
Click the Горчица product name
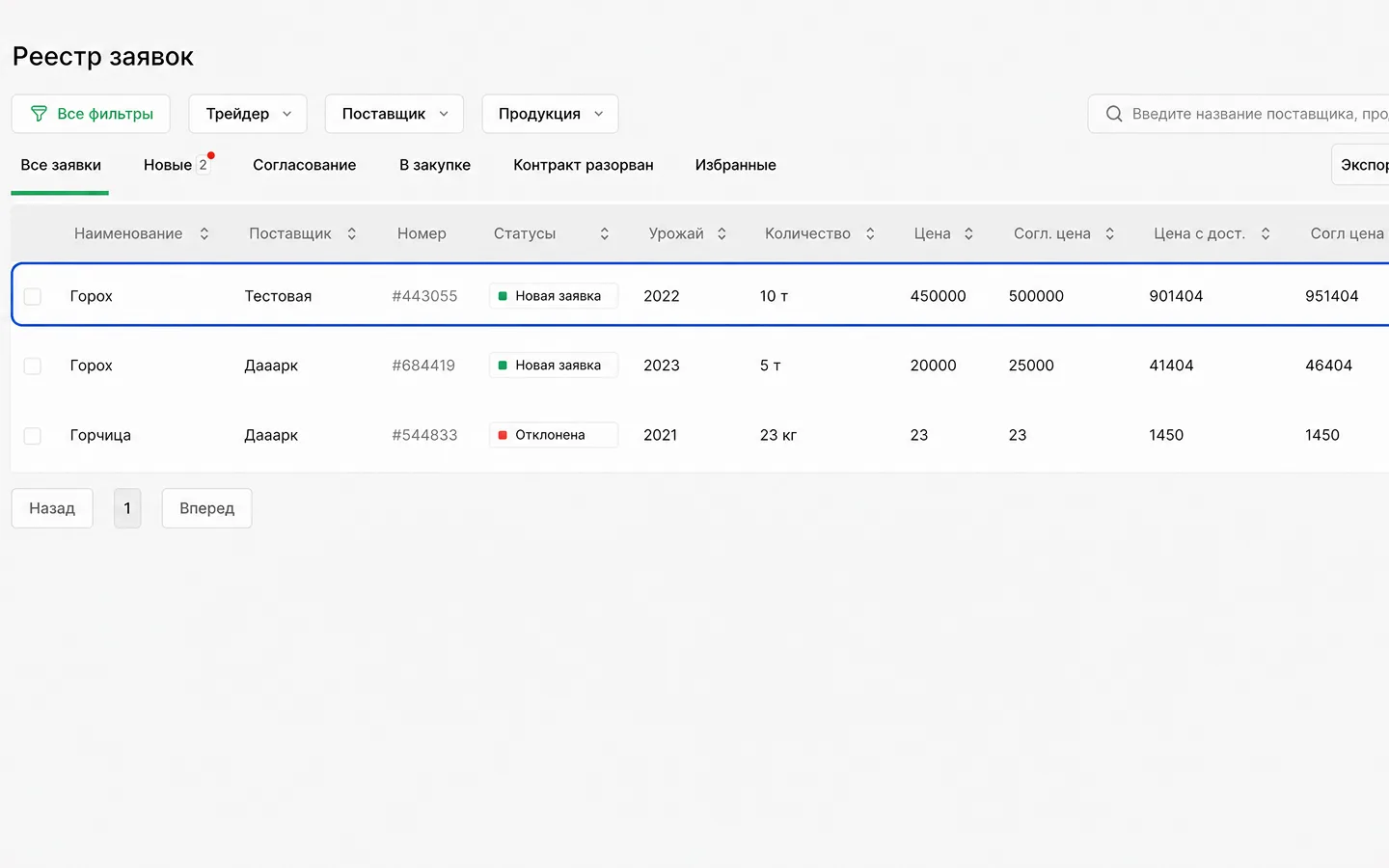point(100,435)
